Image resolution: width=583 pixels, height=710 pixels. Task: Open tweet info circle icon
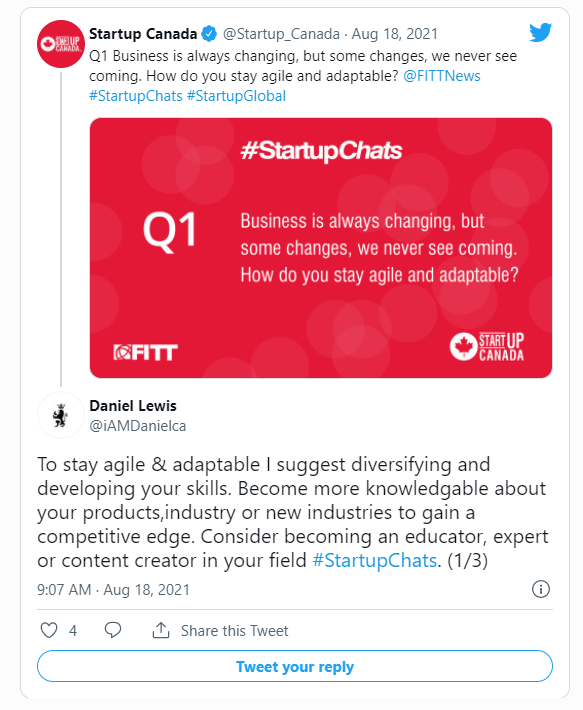(x=541, y=589)
